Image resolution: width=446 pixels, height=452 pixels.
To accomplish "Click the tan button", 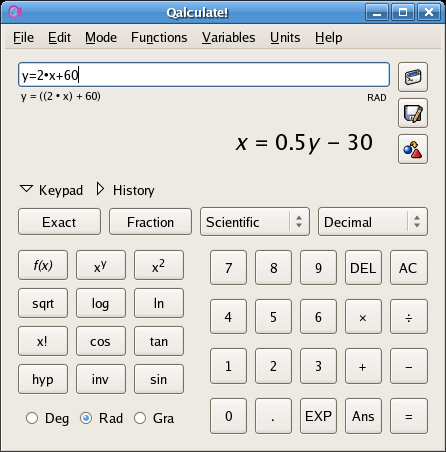I will tap(159, 341).
